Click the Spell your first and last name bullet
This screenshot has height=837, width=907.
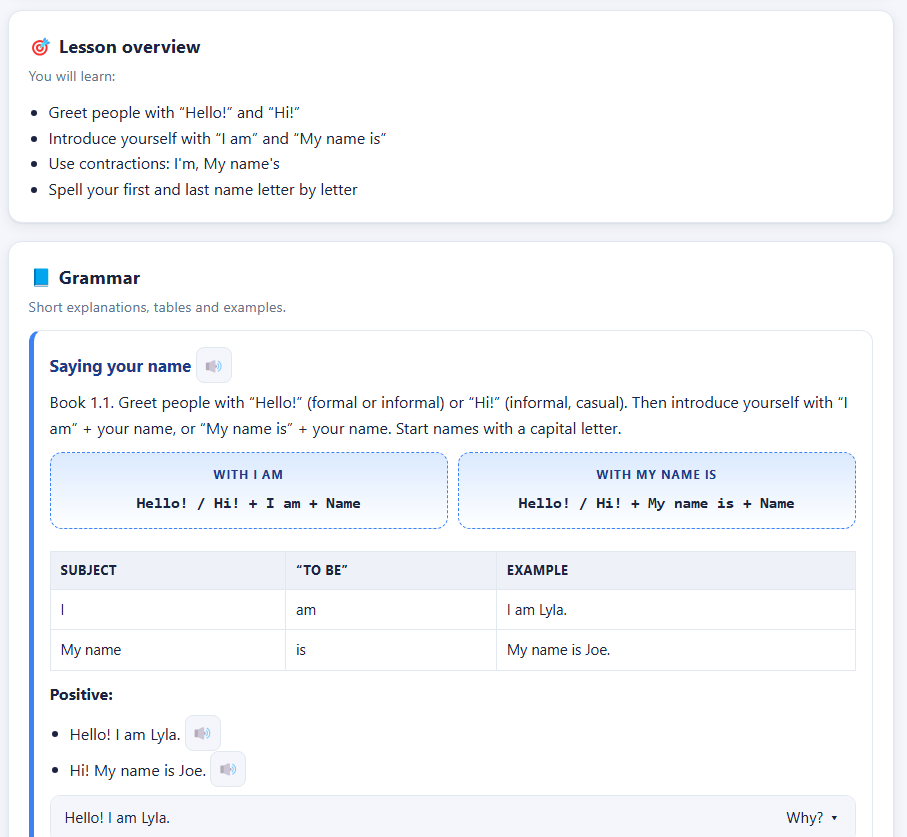point(203,190)
